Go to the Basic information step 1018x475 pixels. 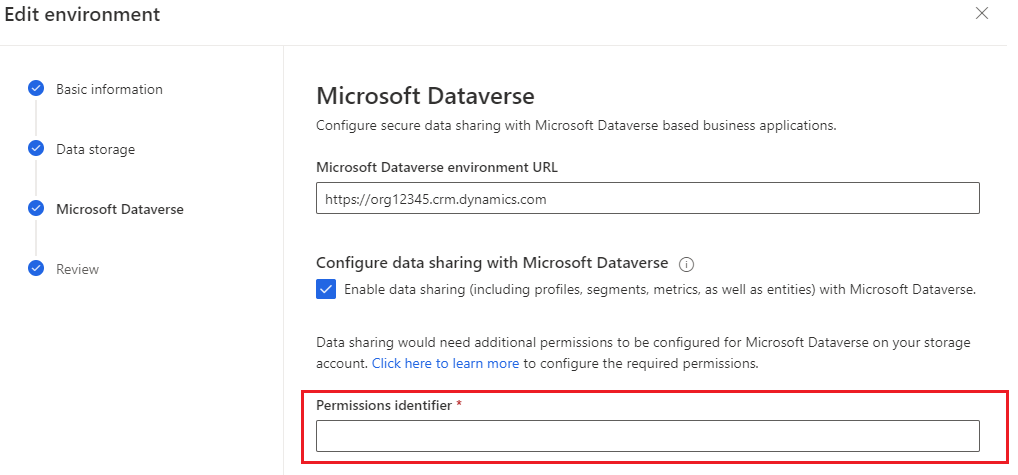point(109,89)
